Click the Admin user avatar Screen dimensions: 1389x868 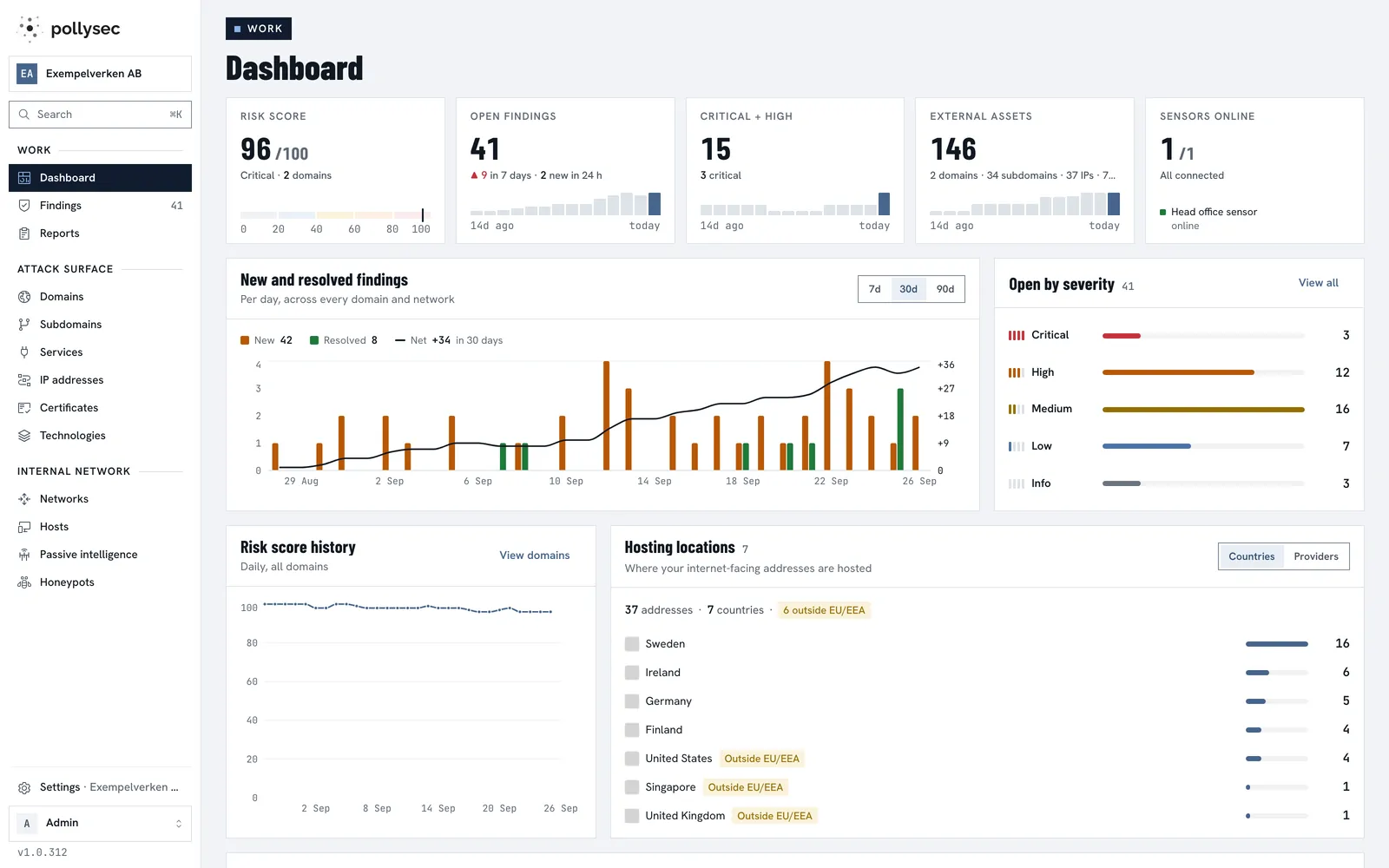(27, 824)
